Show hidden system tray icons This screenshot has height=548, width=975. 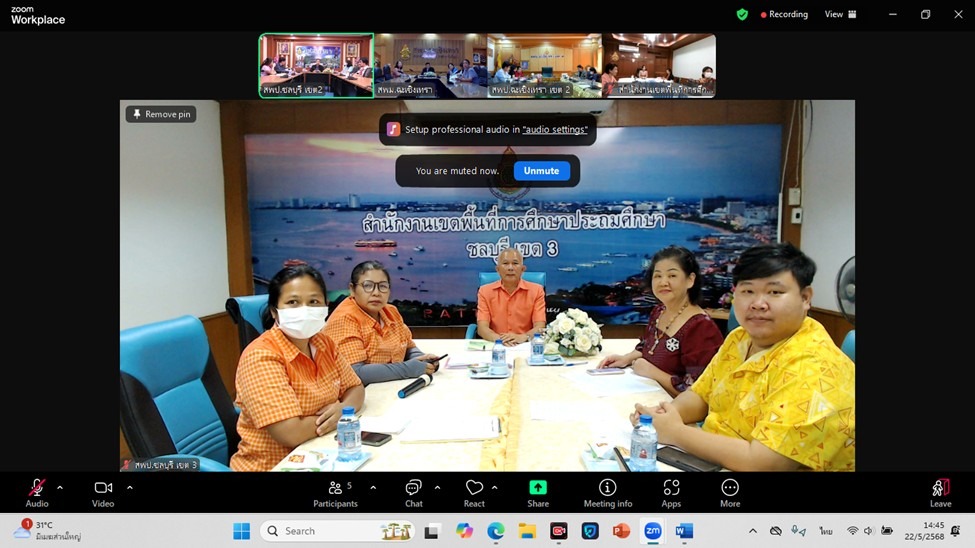click(752, 531)
